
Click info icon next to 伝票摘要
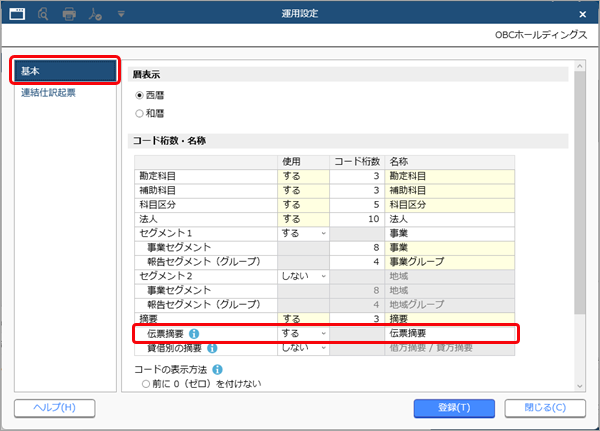[194, 334]
